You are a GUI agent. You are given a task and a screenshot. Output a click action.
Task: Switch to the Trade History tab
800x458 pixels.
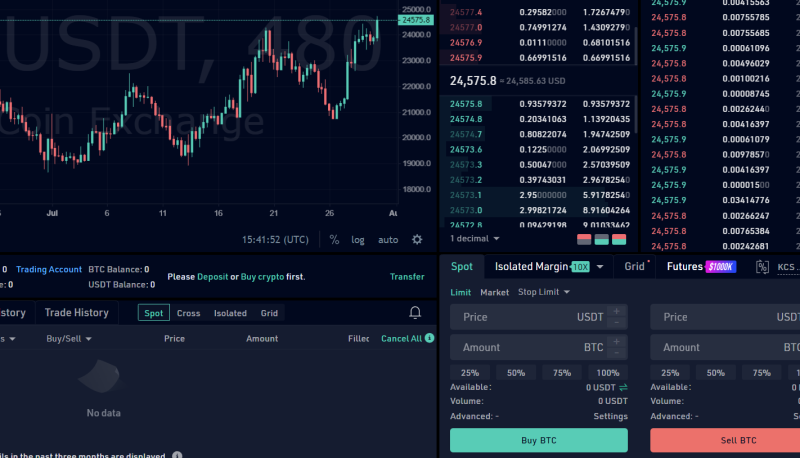(77, 313)
